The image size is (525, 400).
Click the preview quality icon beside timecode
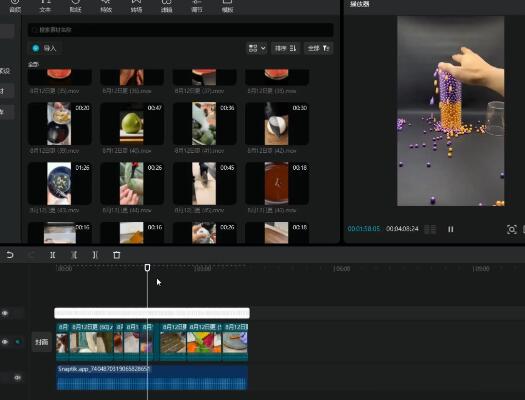pos(430,229)
